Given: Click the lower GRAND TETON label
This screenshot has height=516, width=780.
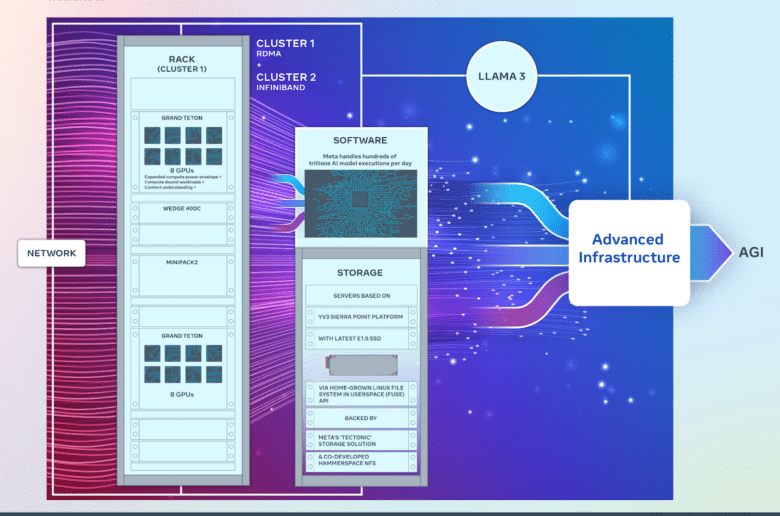Looking at the screenshot, I should pyautogui.click(x=182, y=336).
